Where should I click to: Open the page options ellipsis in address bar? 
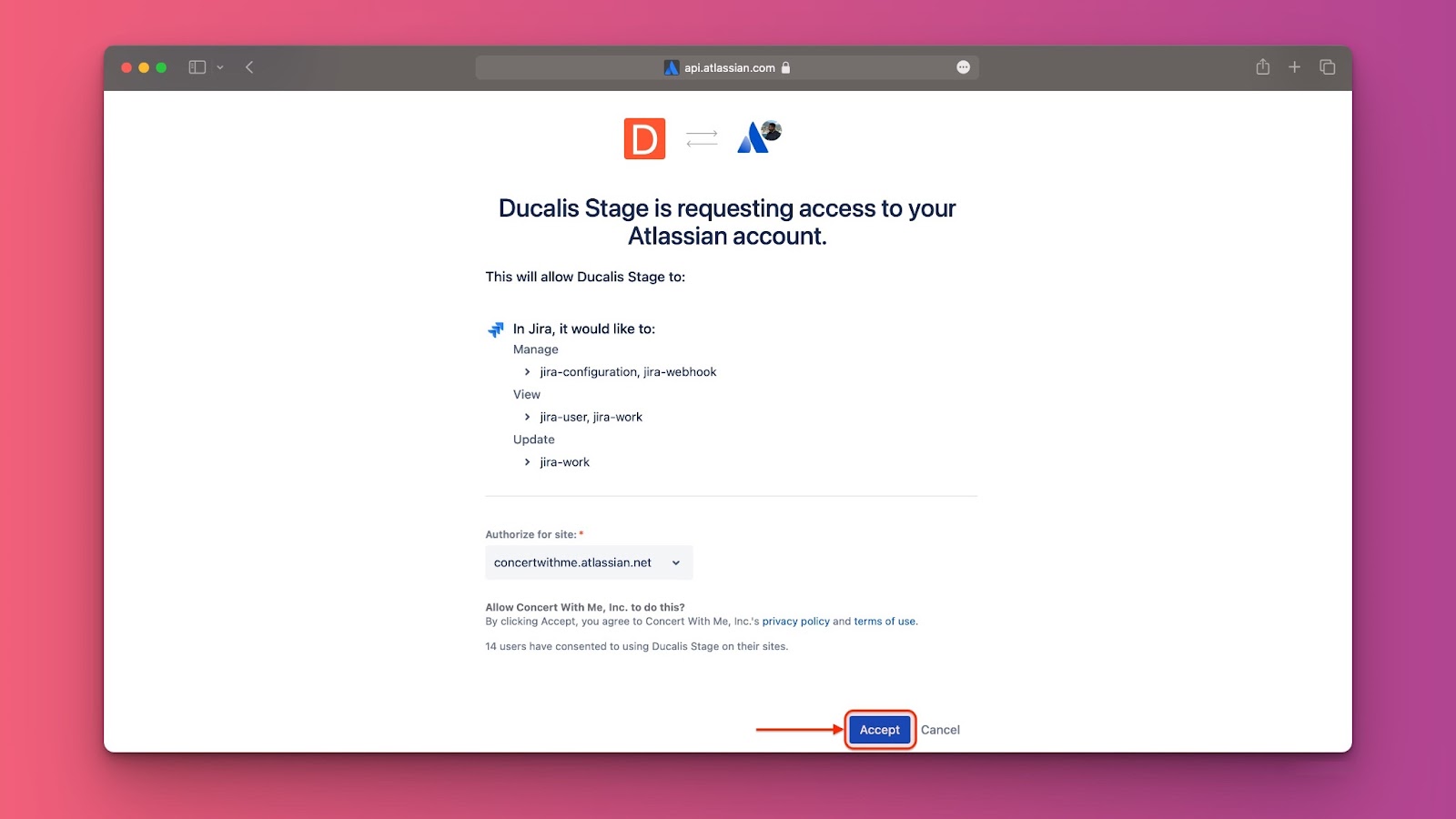tap(963, 67)
